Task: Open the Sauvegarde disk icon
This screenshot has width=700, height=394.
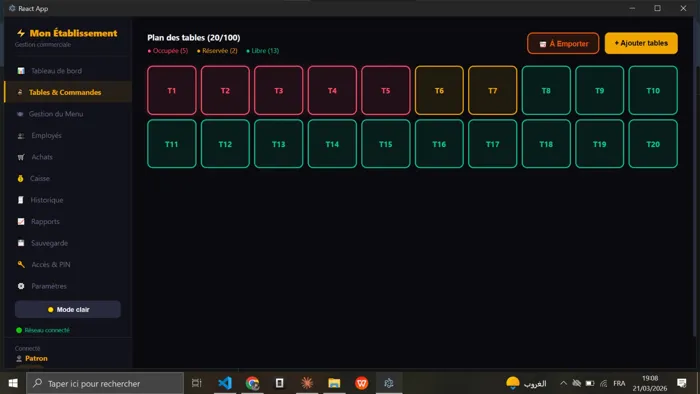Action: click(x=21, y=243)
